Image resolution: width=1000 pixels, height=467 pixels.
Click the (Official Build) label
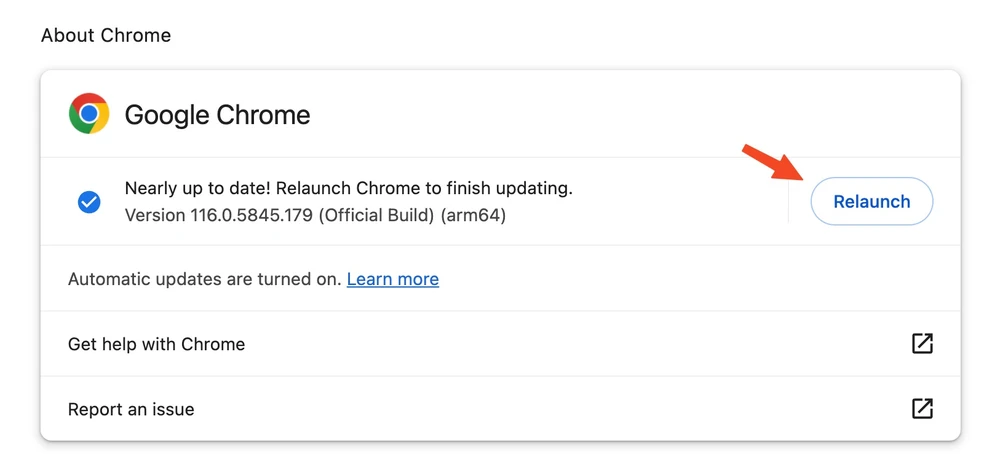click(x=377, y=215)
